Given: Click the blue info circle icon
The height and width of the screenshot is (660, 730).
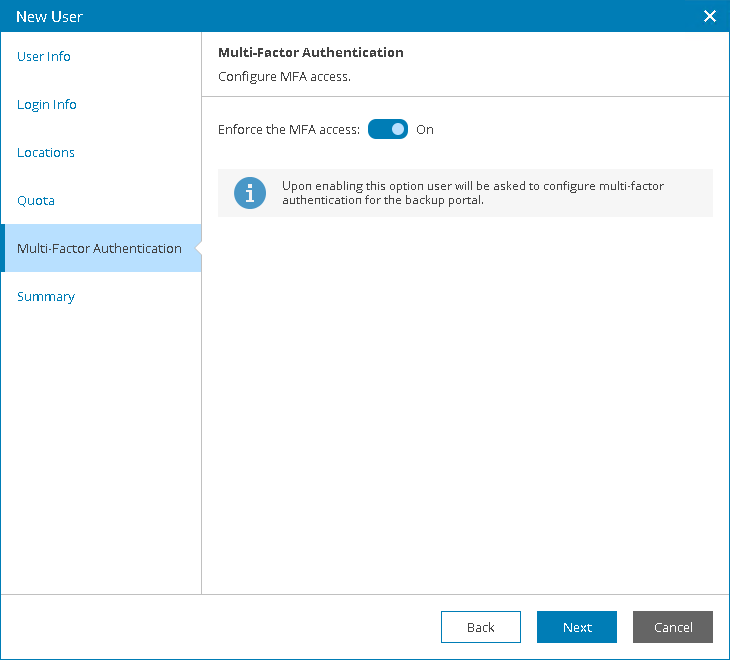Looking at the screenshot, I should coord(250,193).
